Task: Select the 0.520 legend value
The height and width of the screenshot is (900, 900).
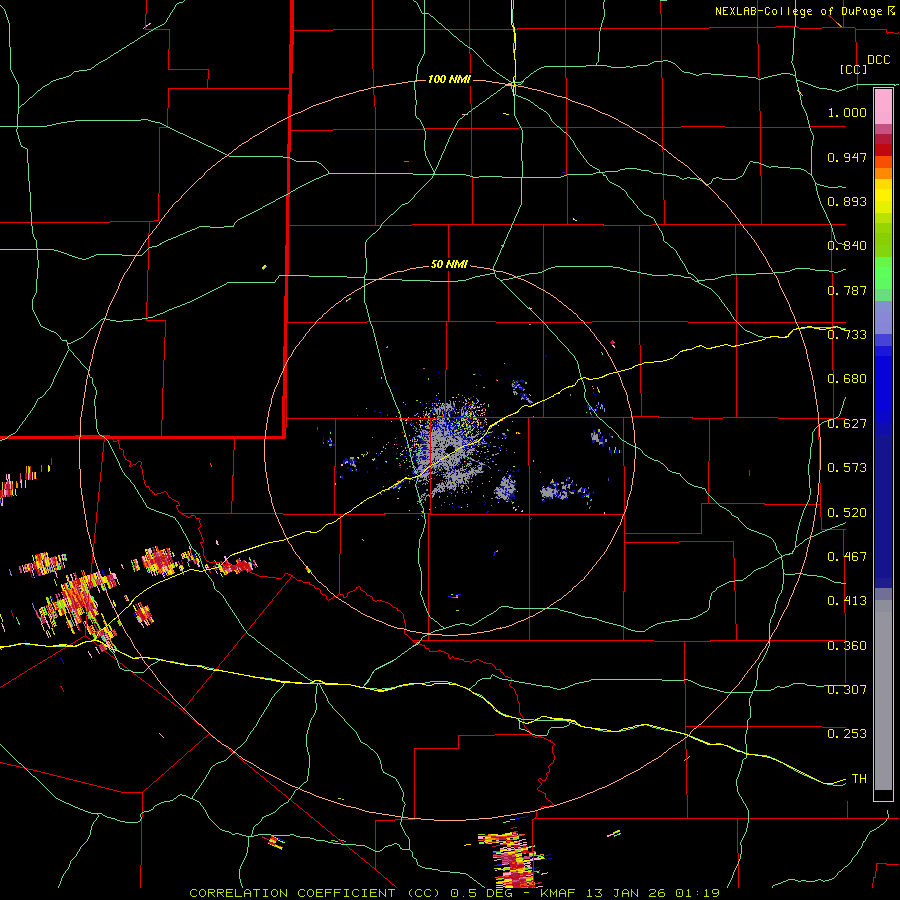Action: point(847,513)
